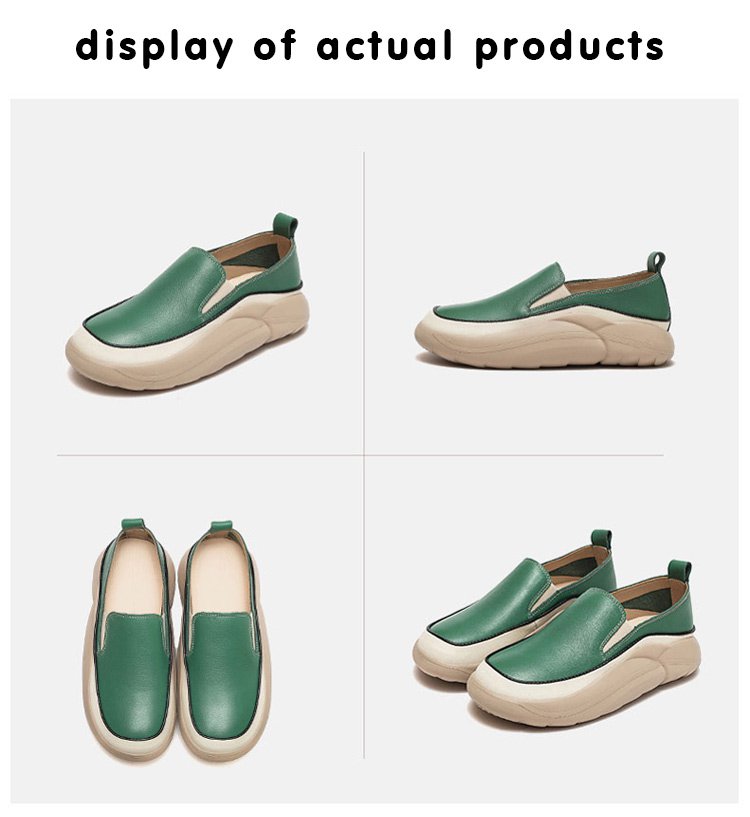Open the bottom-left top-down pair view
Image resolution: width=750 pixels, height=817 pixels.
[x=176, y=639]
